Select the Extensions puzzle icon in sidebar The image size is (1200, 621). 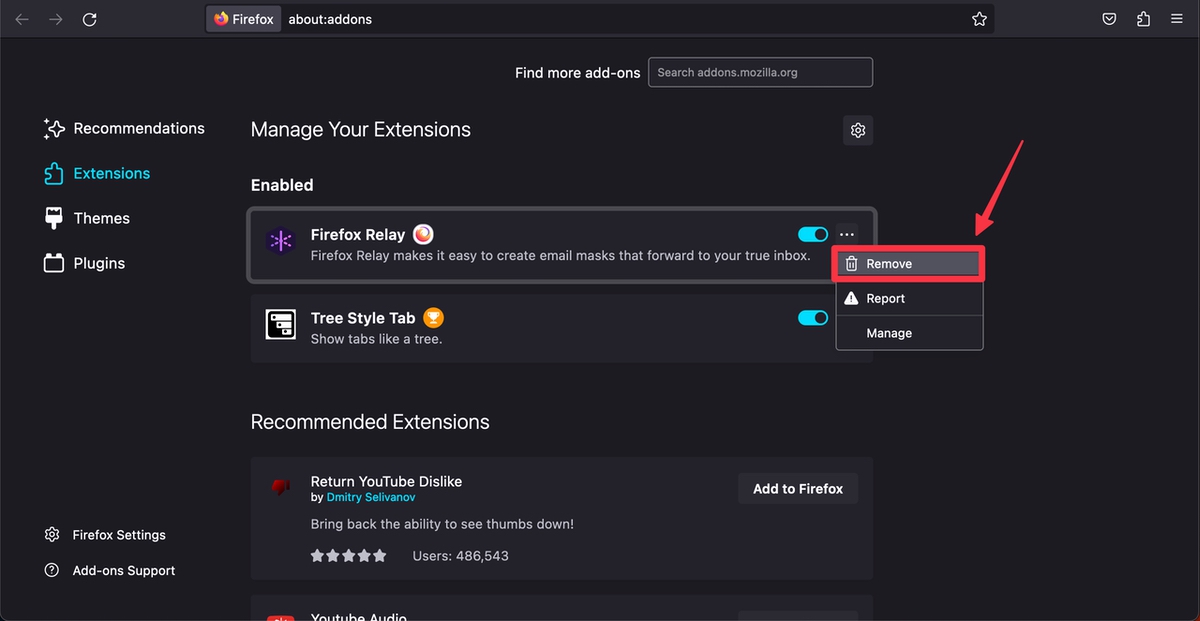[53, 173]
